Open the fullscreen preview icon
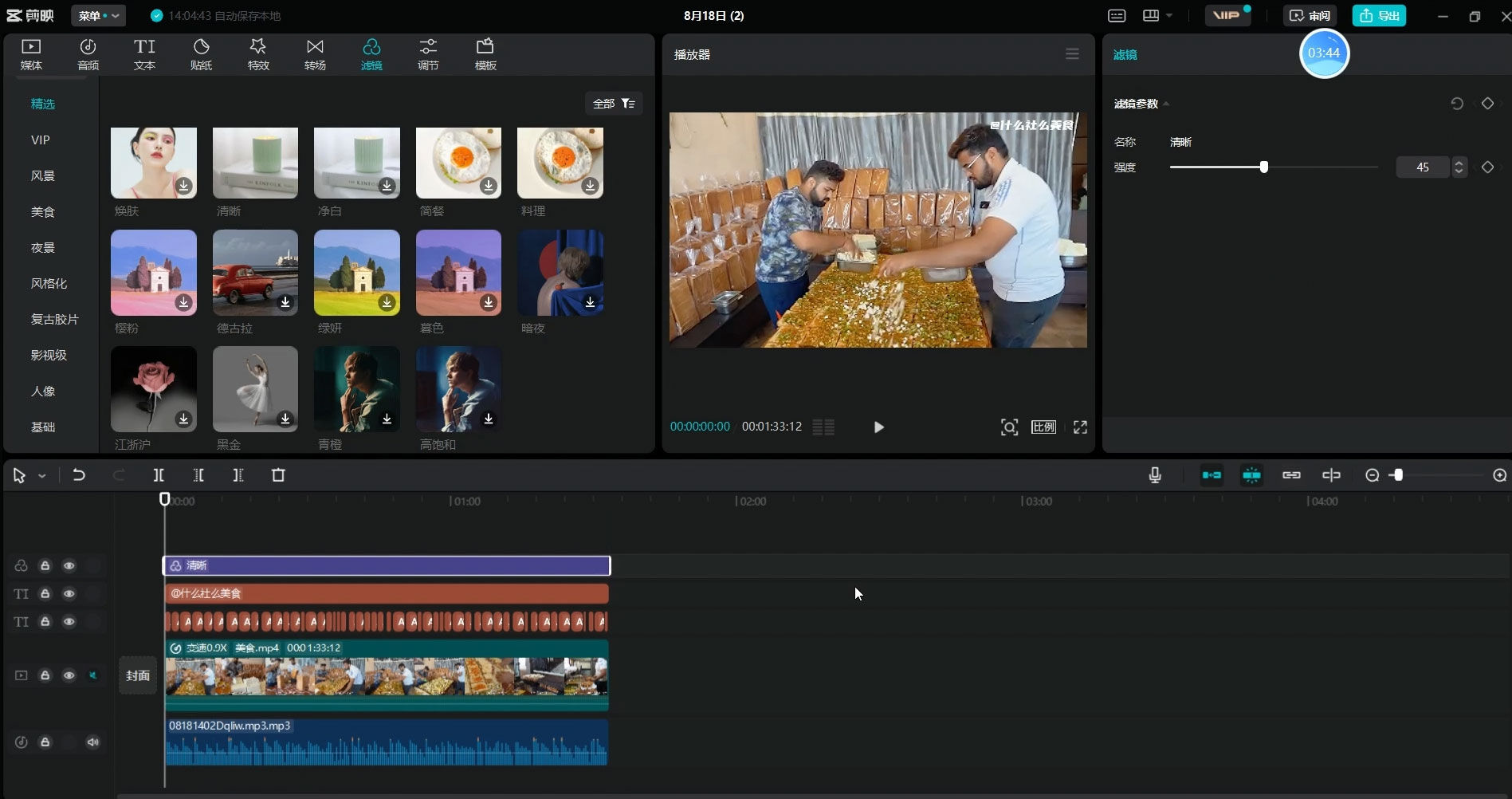The height and width of the screenshot is (799, 1512). tap(1080, 427)
